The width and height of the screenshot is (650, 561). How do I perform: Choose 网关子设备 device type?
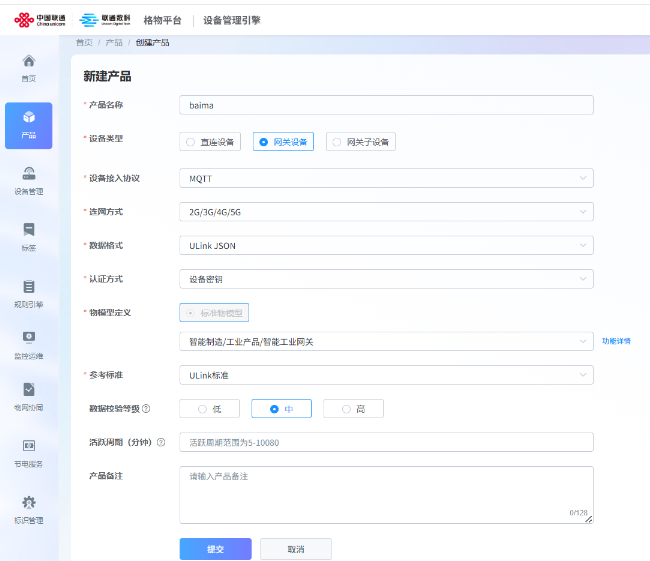click(x=360, y=142)
